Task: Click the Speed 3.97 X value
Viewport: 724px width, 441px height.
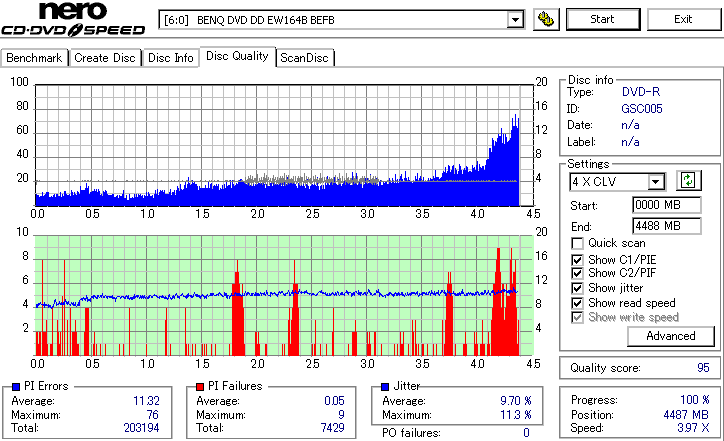Action: pos(694,428)
